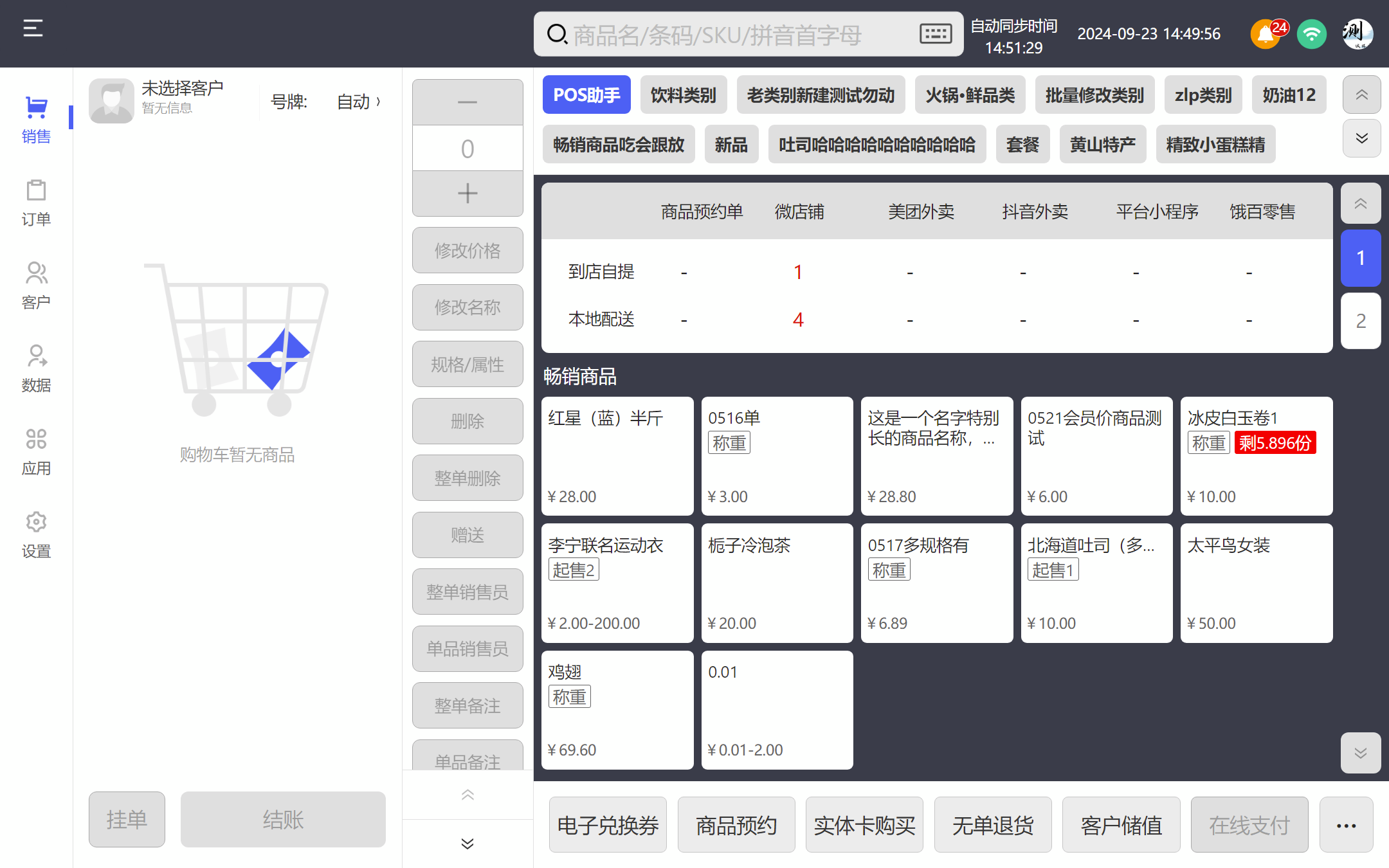The height and width of the screenshot is (868, 1389).
Task: Switch to product page 2
Action: [1361, 321]
